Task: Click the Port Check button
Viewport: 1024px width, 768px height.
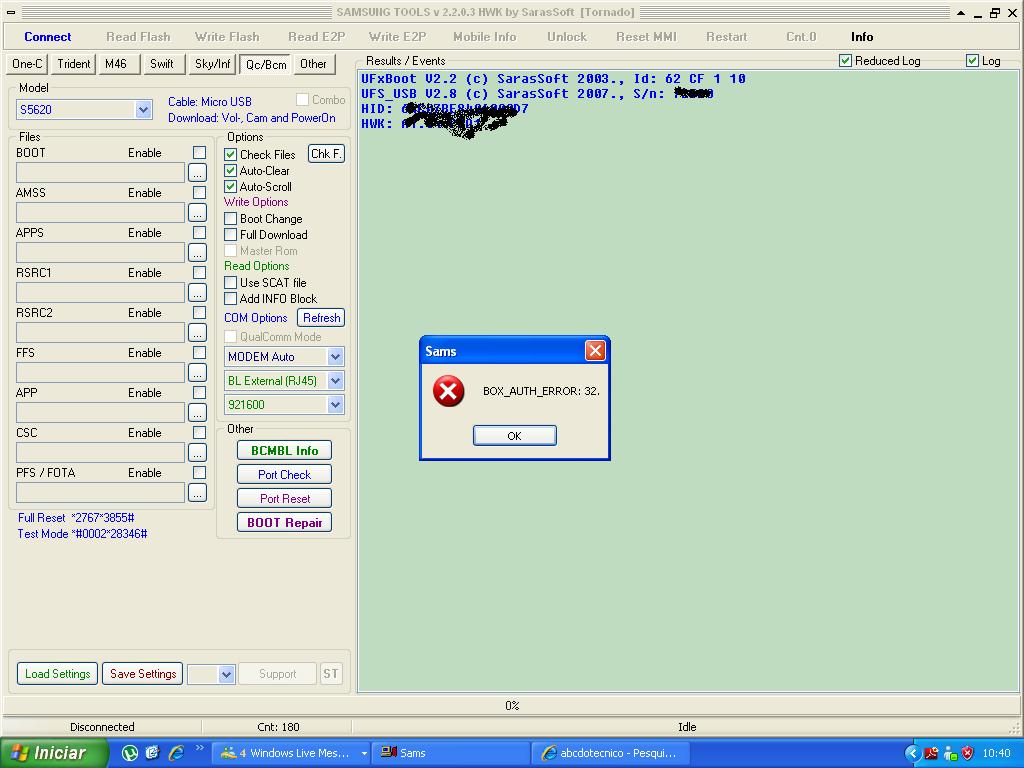Action: [x=285, y=475]
